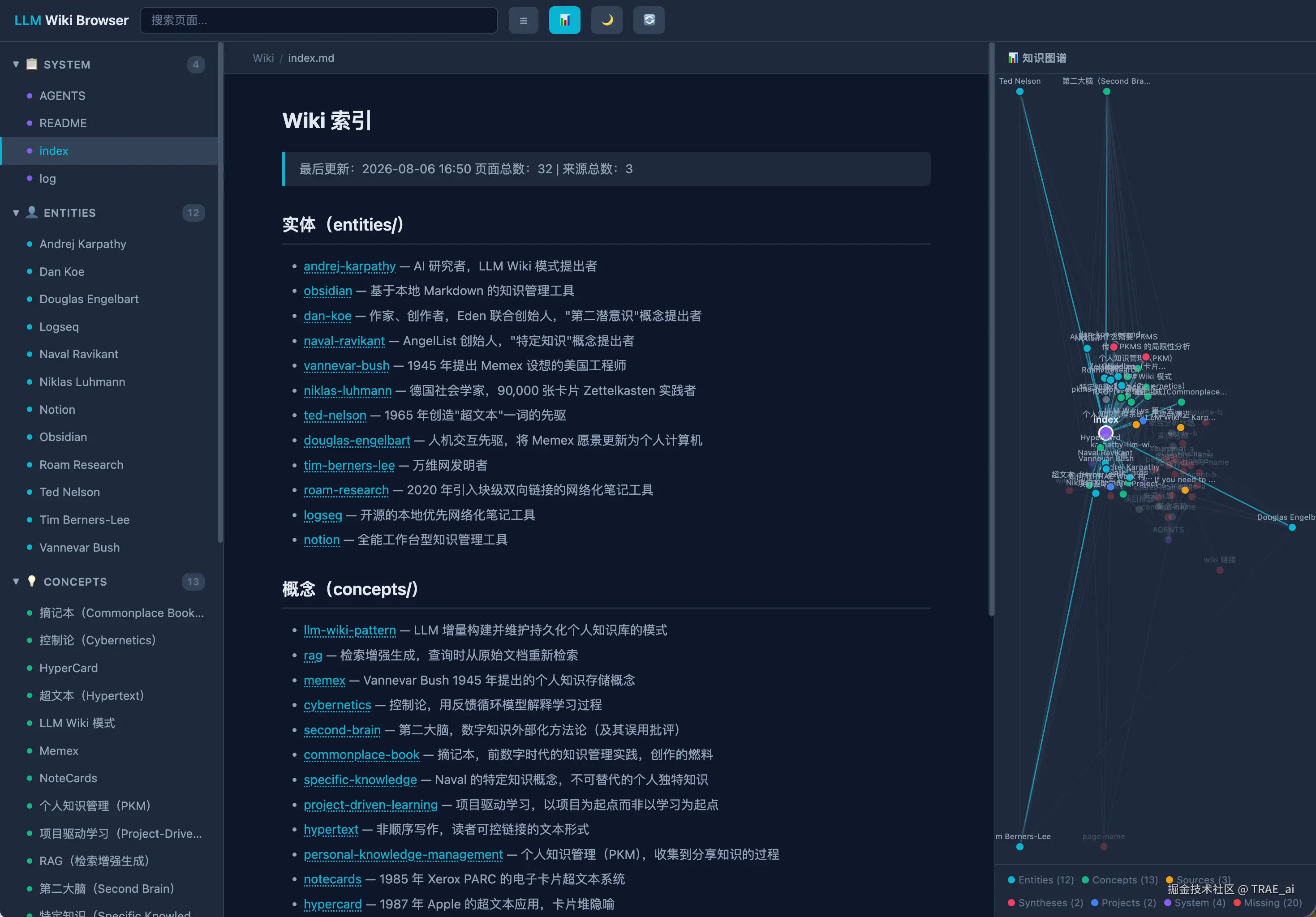Open Roam Research in the sidebar

tap(109, 465)
